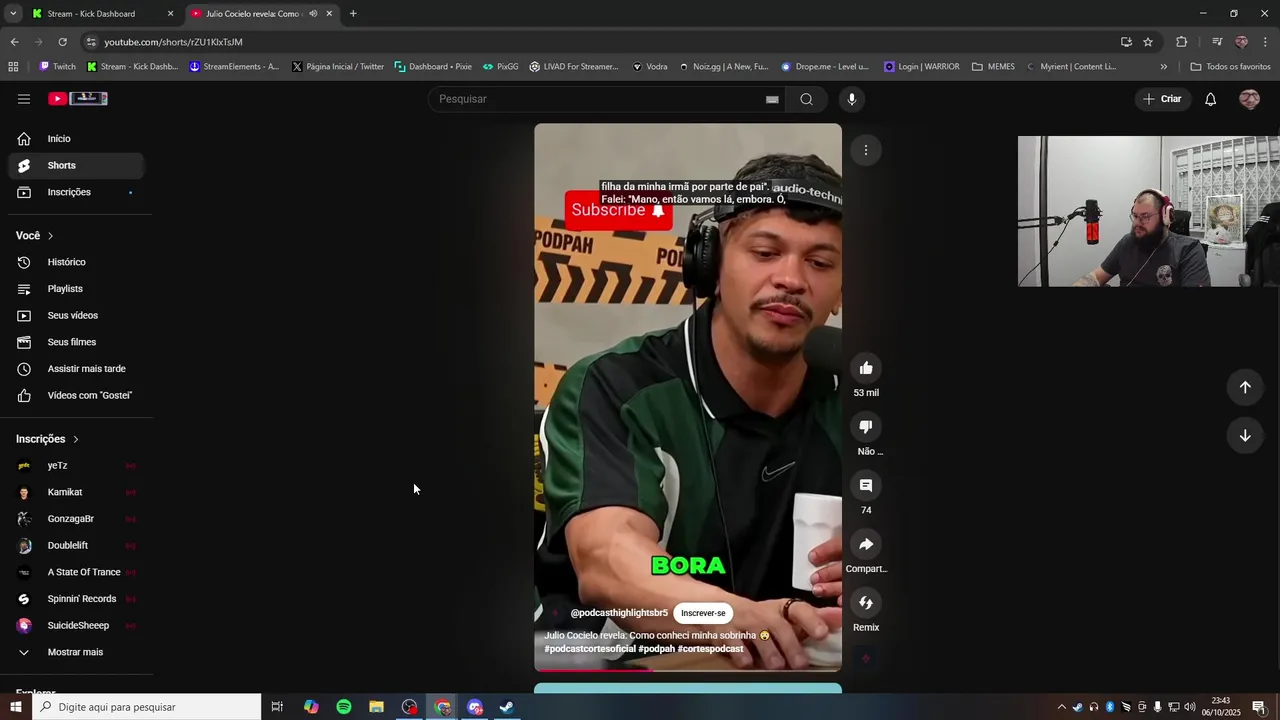Viewport: 1280px width, 720px height.
Task: Open Assistir mais tarde
Action: point(76,369)
